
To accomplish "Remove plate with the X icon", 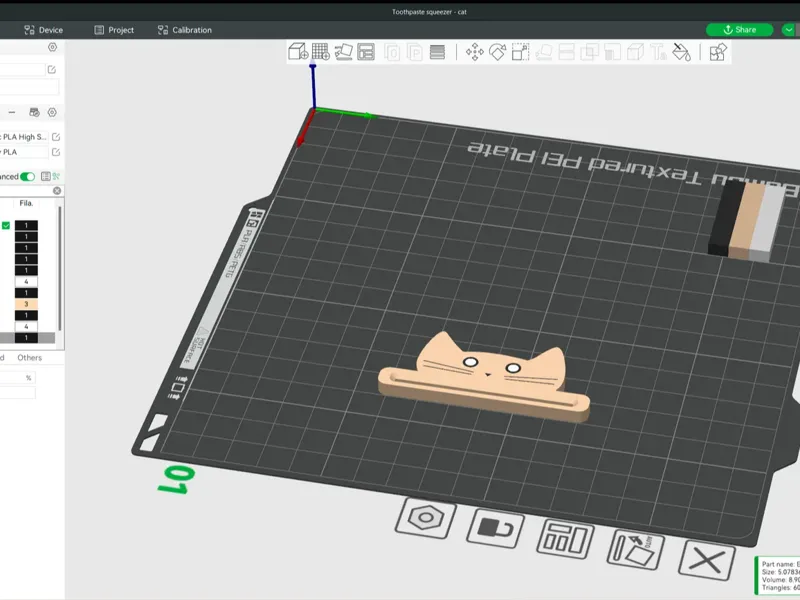I will point(707,560).
